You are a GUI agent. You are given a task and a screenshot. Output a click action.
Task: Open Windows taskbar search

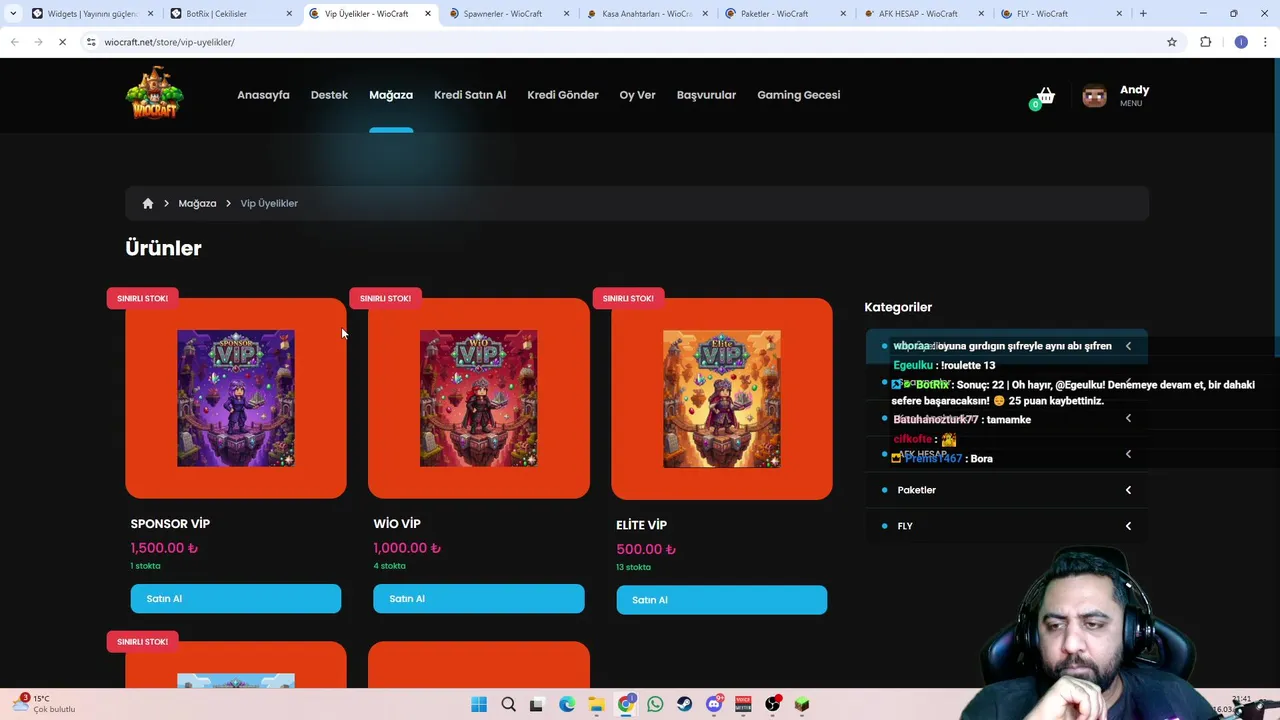click(x=508, y=705)
